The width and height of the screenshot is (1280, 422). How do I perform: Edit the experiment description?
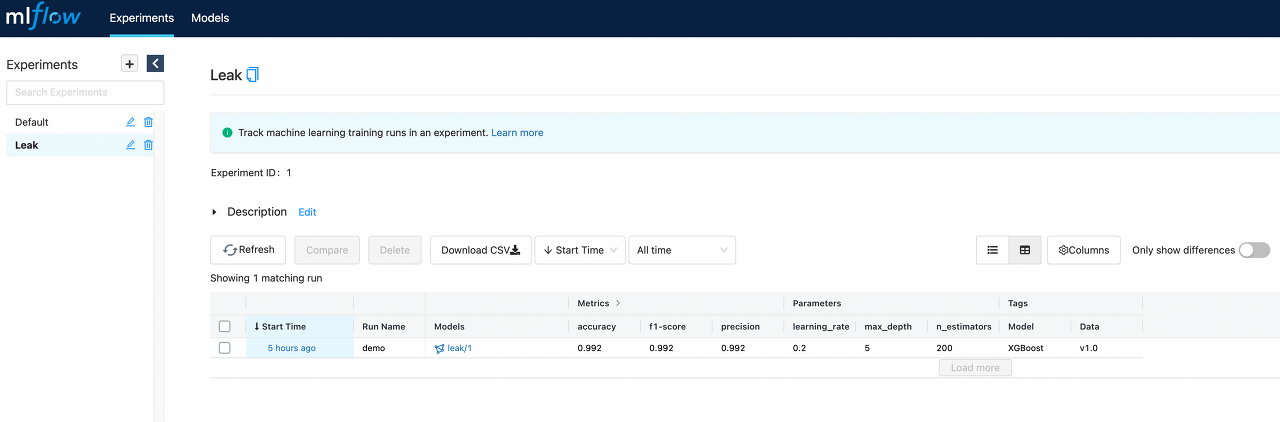[307, 212]
